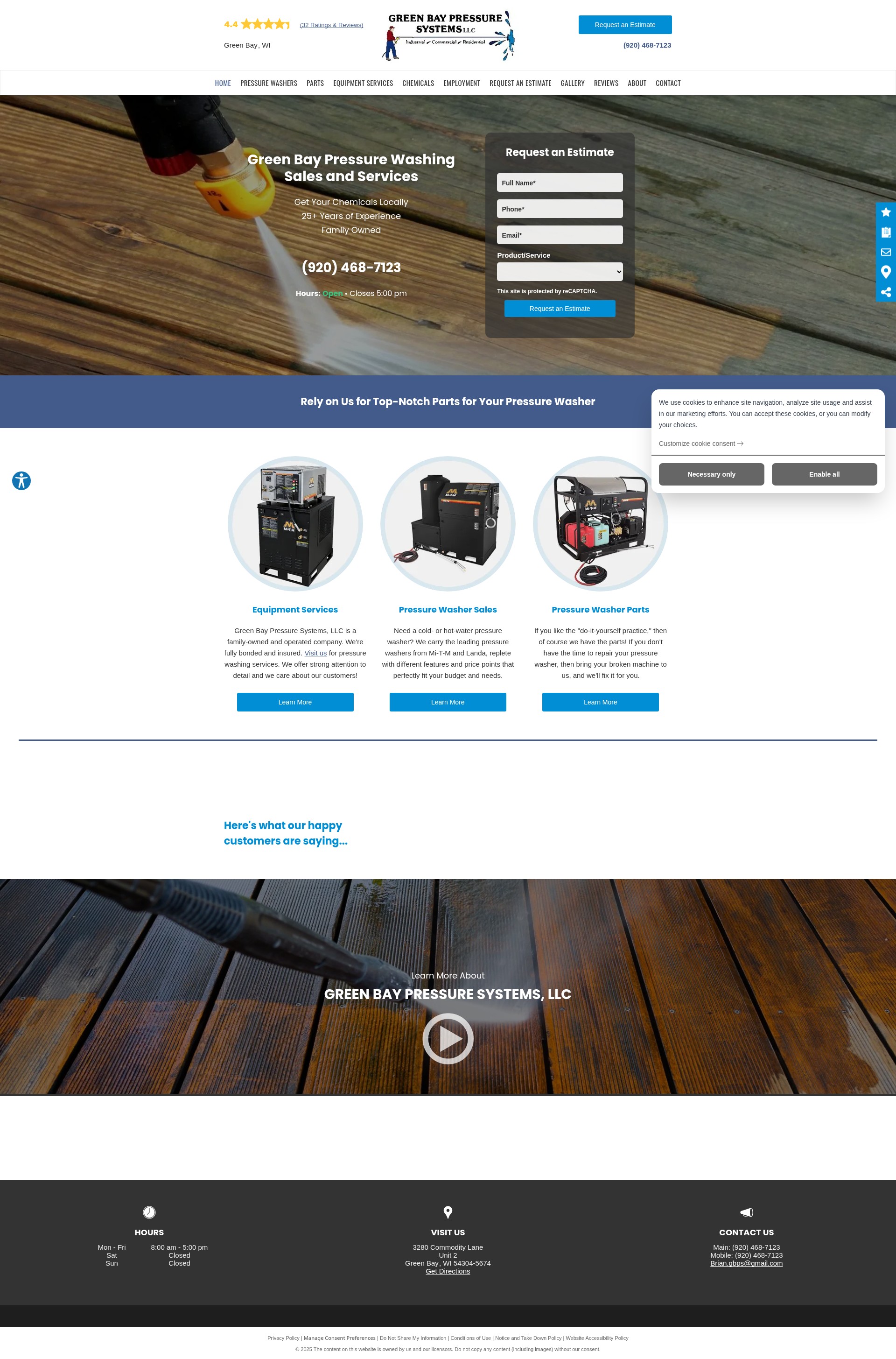Click the Equipment Services machine thumbnail
The height and width of the screenshot is (1359, 896).
tap(295, 523)
